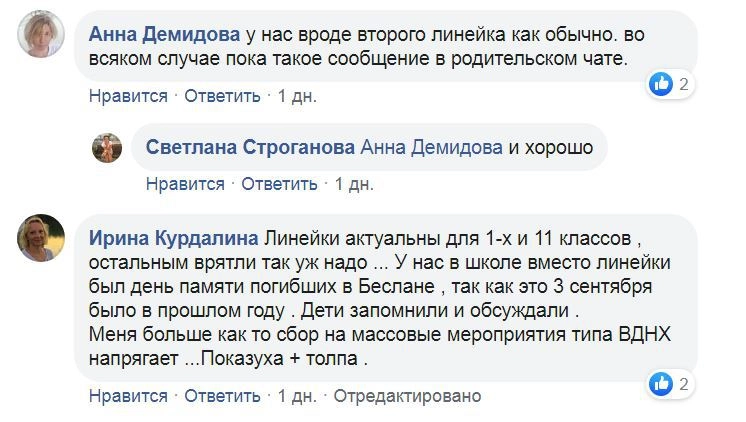The width and height of the screenshot is (746, 422).
Task: Show reaction count 2 on Ирина Курдалина's comment
Action: pos(684,382)
